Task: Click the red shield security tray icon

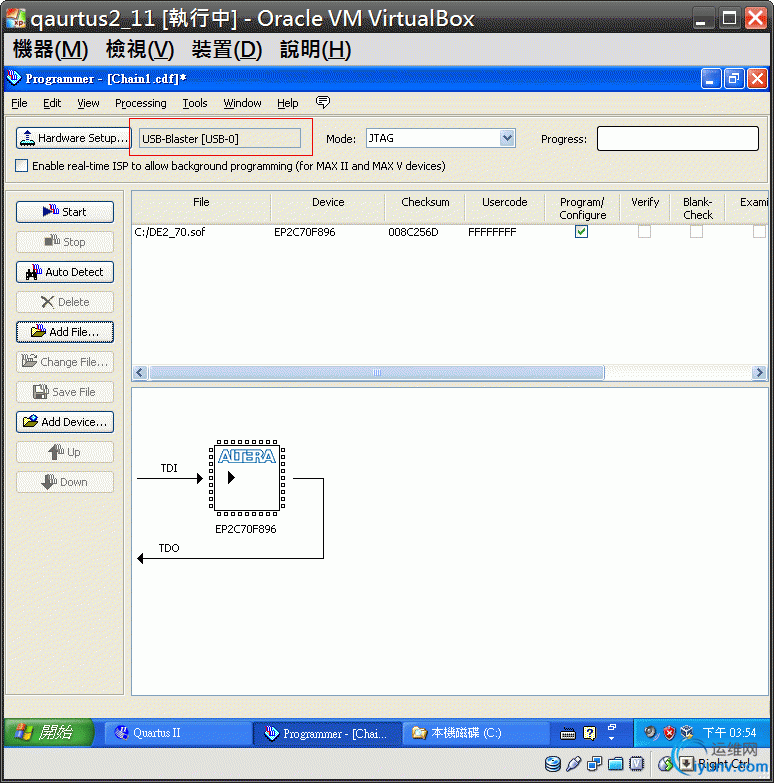Action: click(669, 733)
